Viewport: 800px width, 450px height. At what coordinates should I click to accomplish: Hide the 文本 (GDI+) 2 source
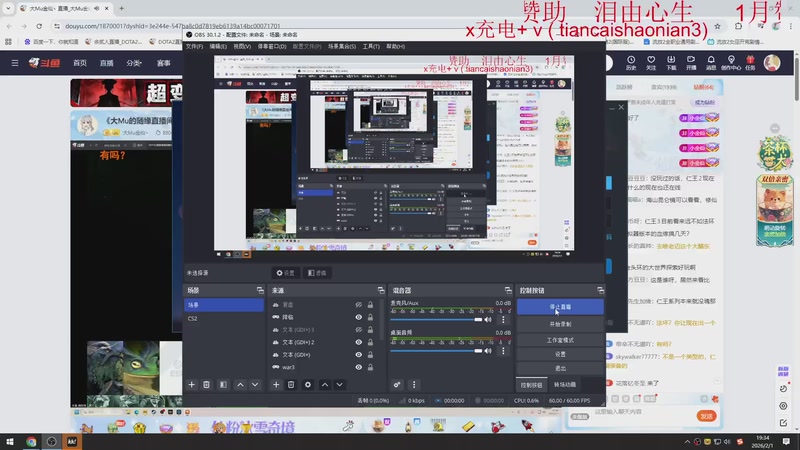[359, 342]
